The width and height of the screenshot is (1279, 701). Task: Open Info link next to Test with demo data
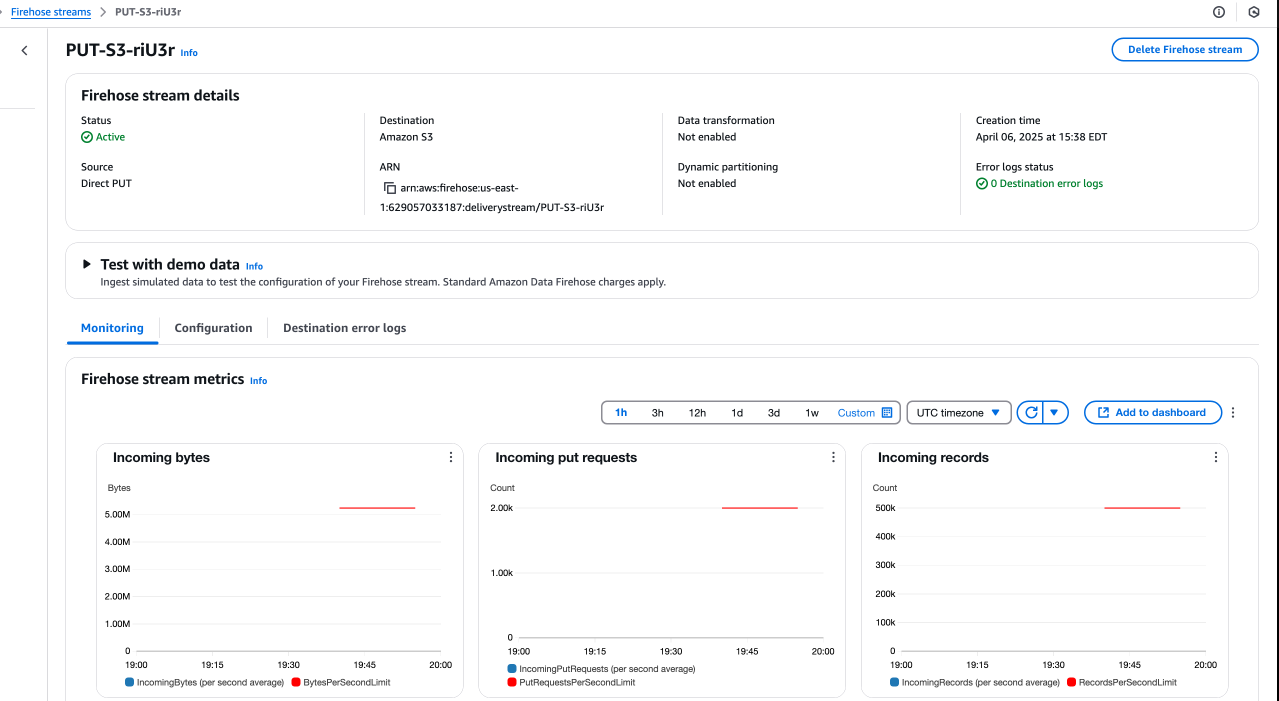pyautogui.click(x=254, y=266)
